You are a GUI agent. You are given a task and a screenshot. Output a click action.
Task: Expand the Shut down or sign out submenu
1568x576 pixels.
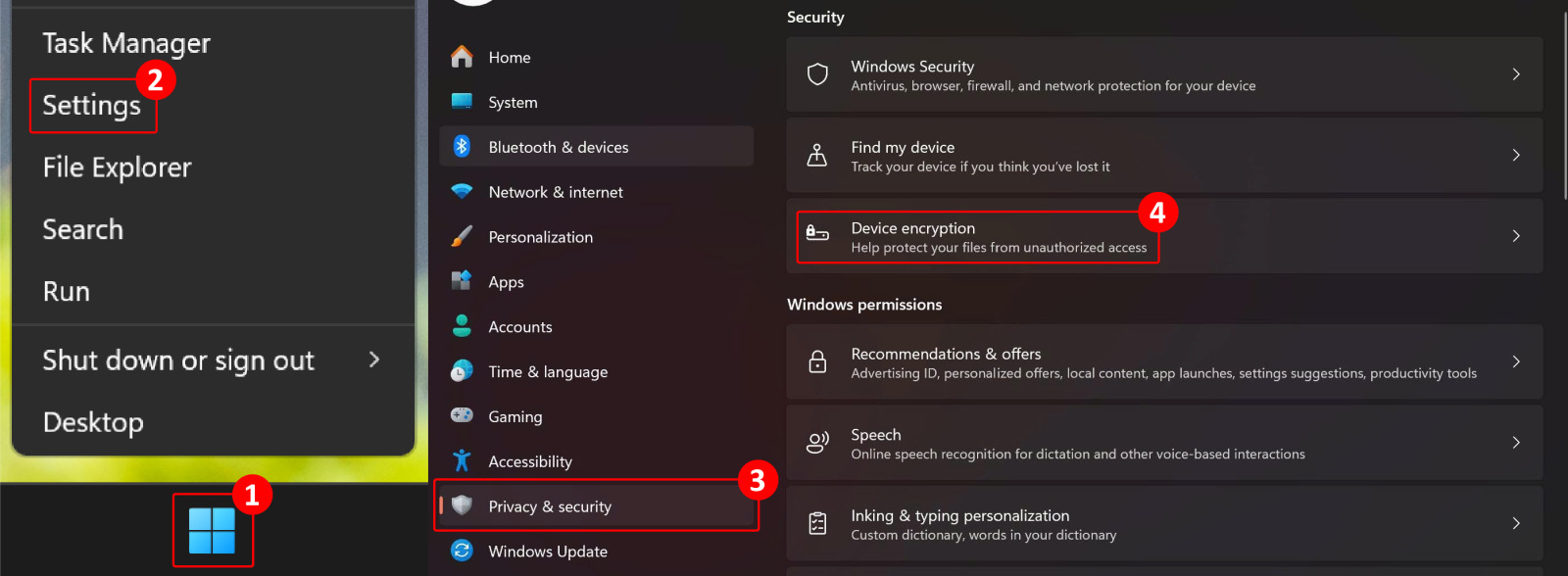pyautogui.click(x=373, y=360)
